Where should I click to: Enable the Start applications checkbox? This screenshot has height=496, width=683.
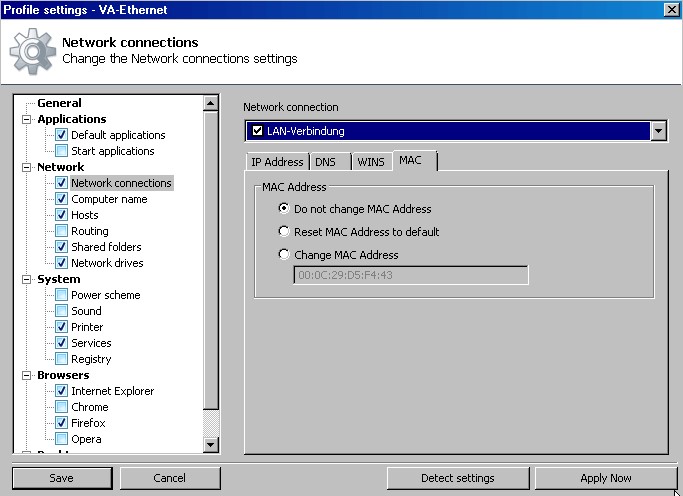click(61, 151)
